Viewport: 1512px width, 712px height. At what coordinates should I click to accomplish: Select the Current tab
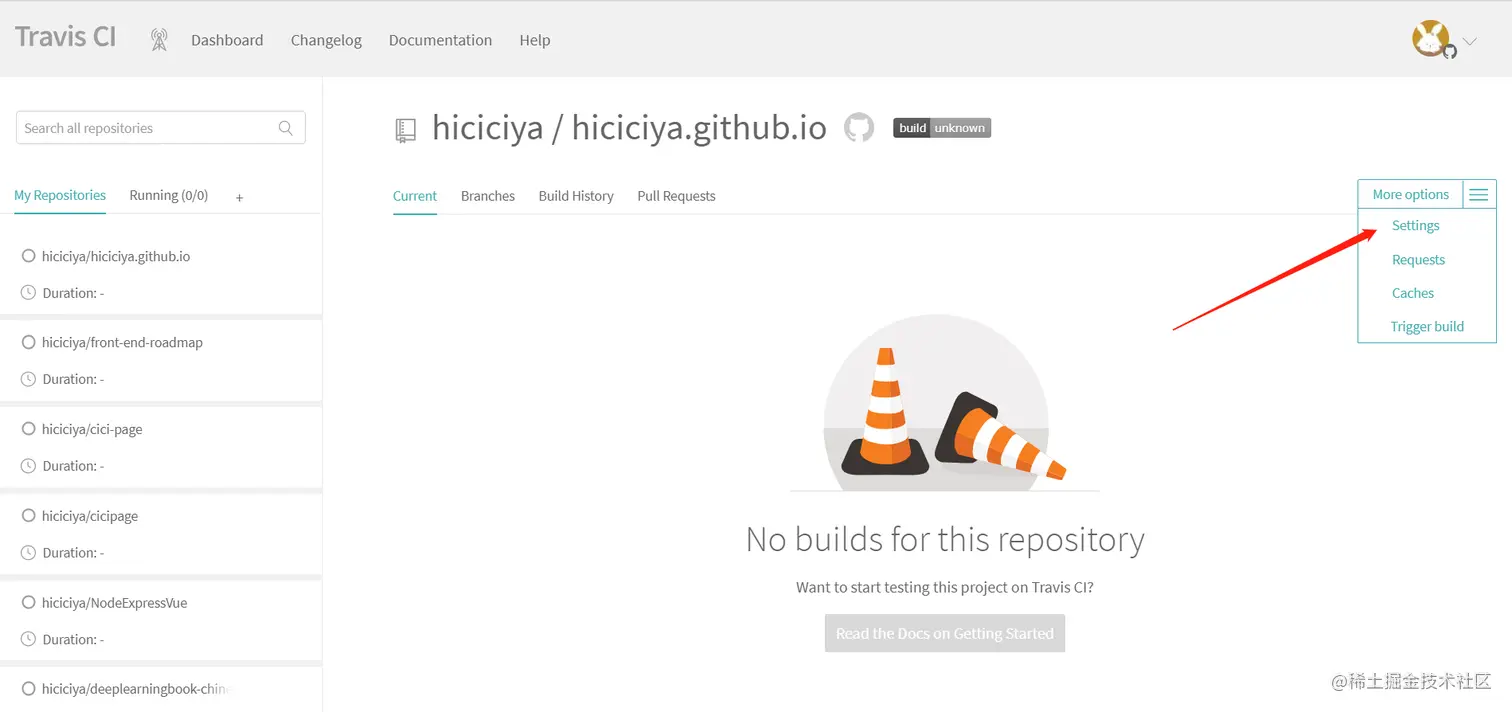(x=415, y=196)
